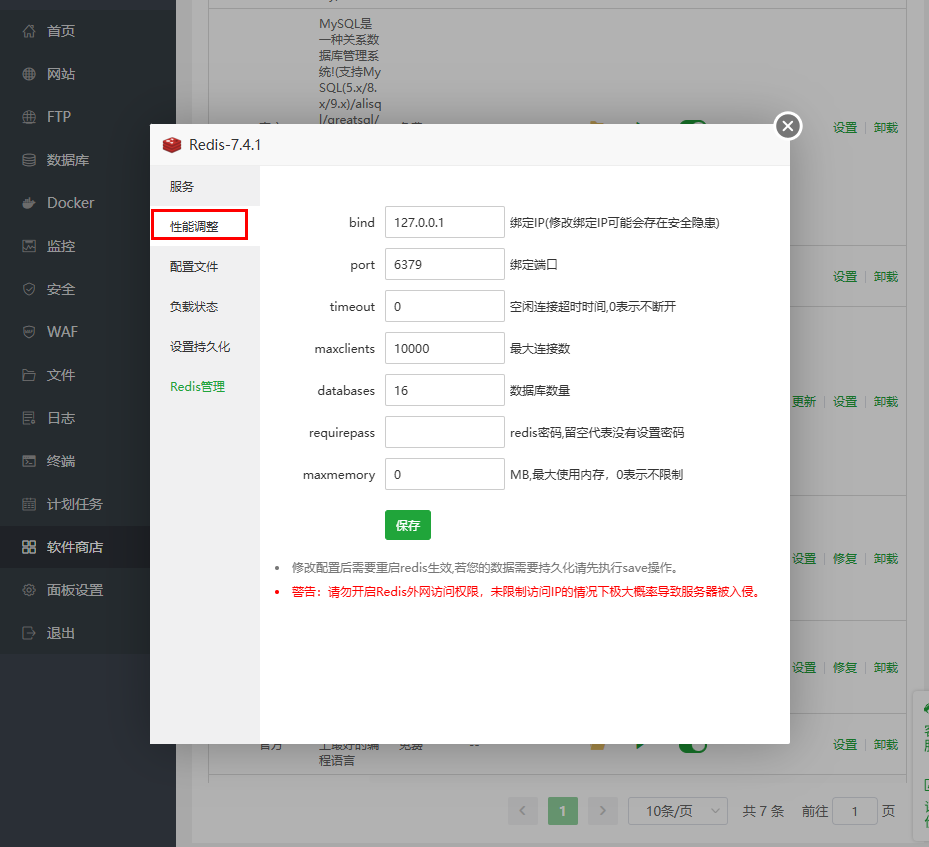This screenshot has height=847, width=929.
Task: Click the bind IP address field
Action: [444, 223]
